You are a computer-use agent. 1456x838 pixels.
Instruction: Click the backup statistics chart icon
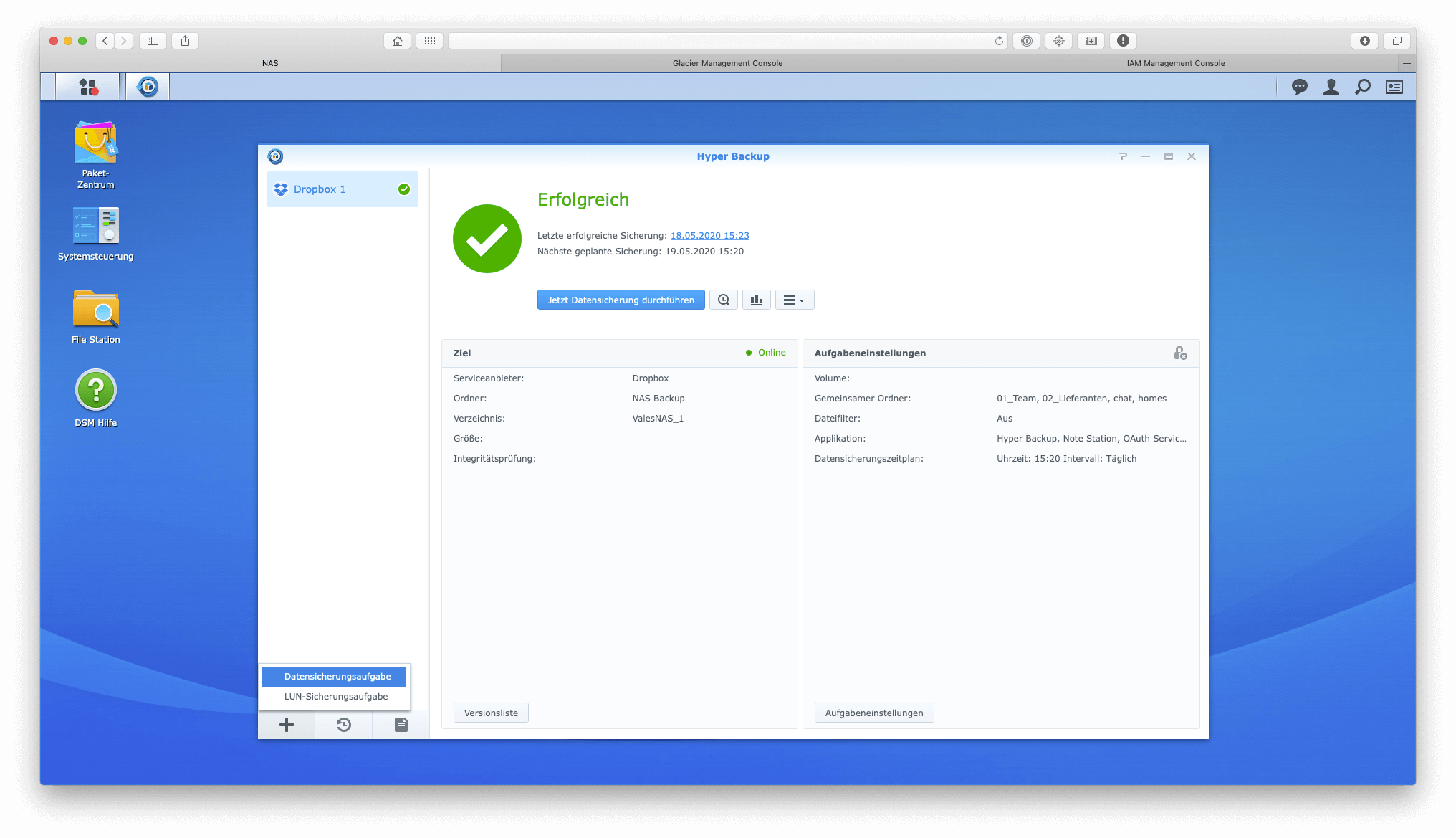(x=756, y=300)
